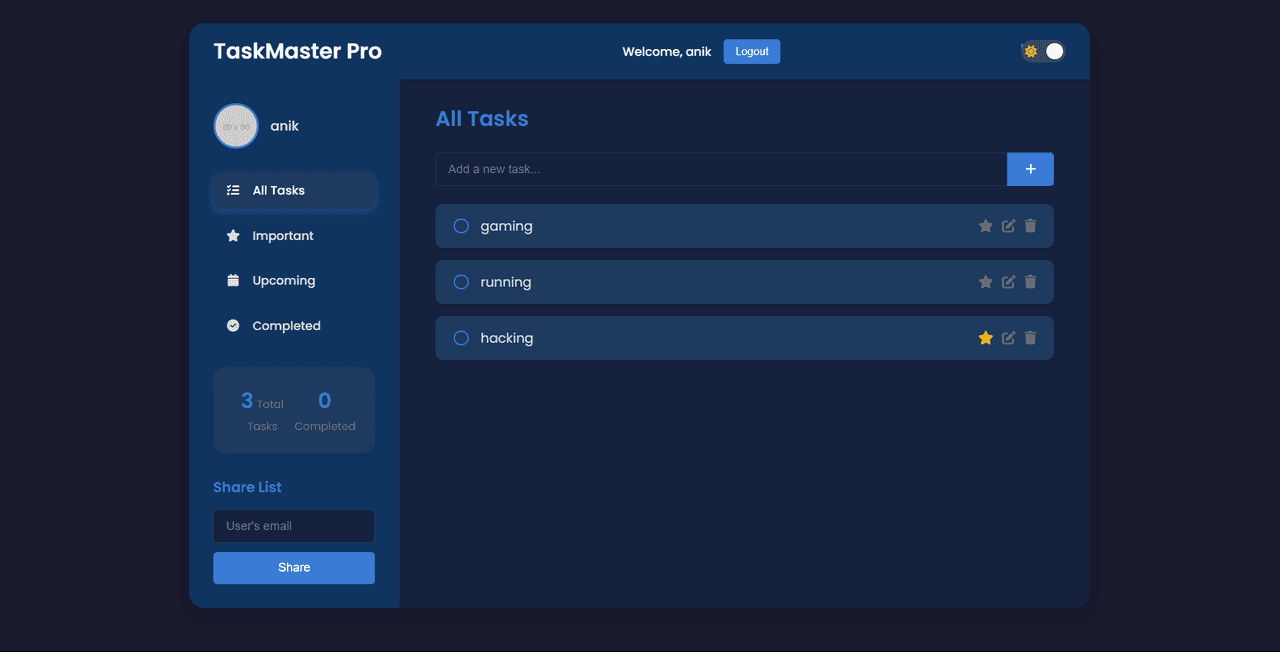1280x652 pixels.
Task: Unstar the hacking task
Action: tap(985, 338)
